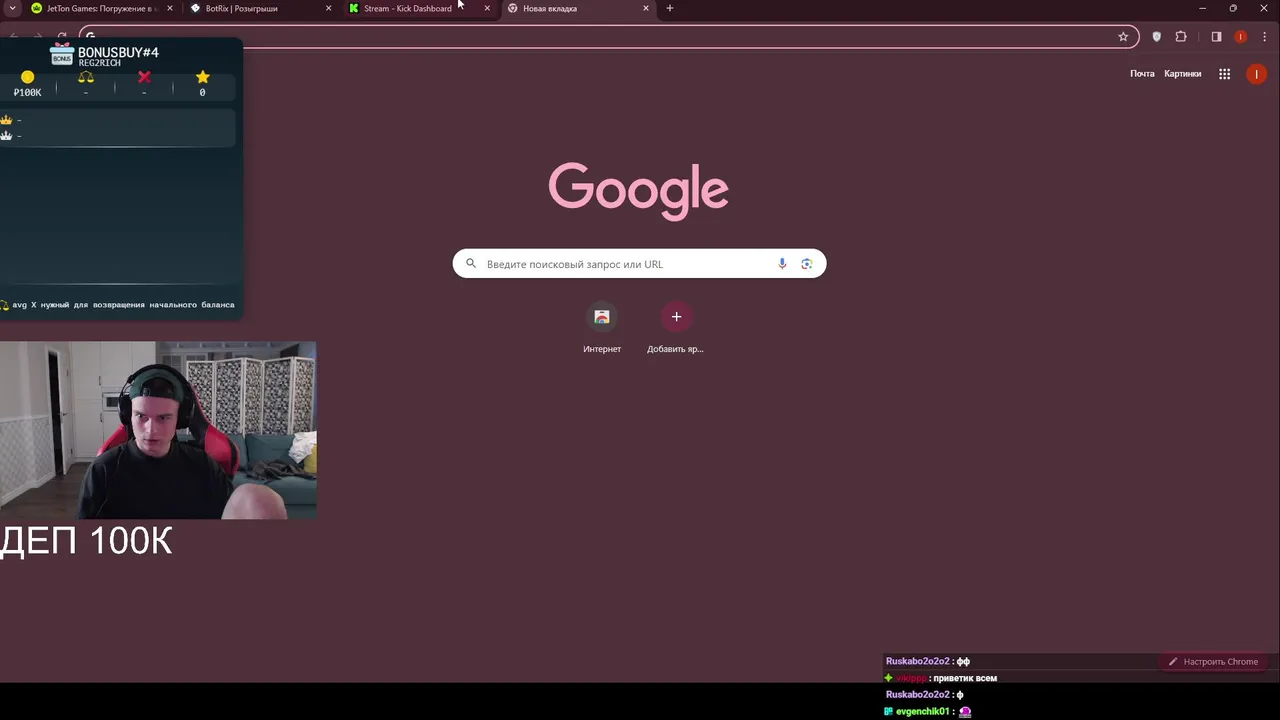Open Google apps grid
Image resolution: width=1280 pixels, height=720 pixels.
pyautogui.click(x=1224, y=74)
